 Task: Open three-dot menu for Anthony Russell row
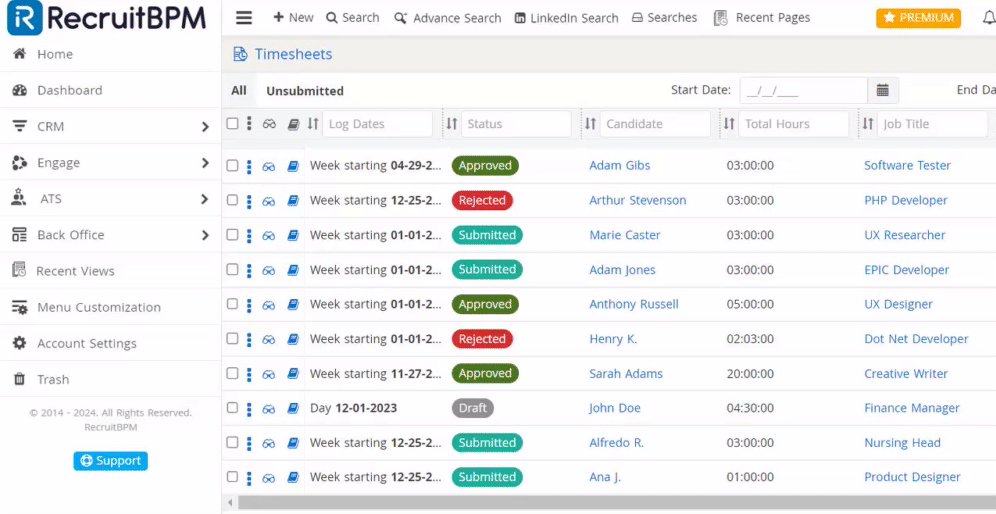pyautogui.click(x=249, y=304)
